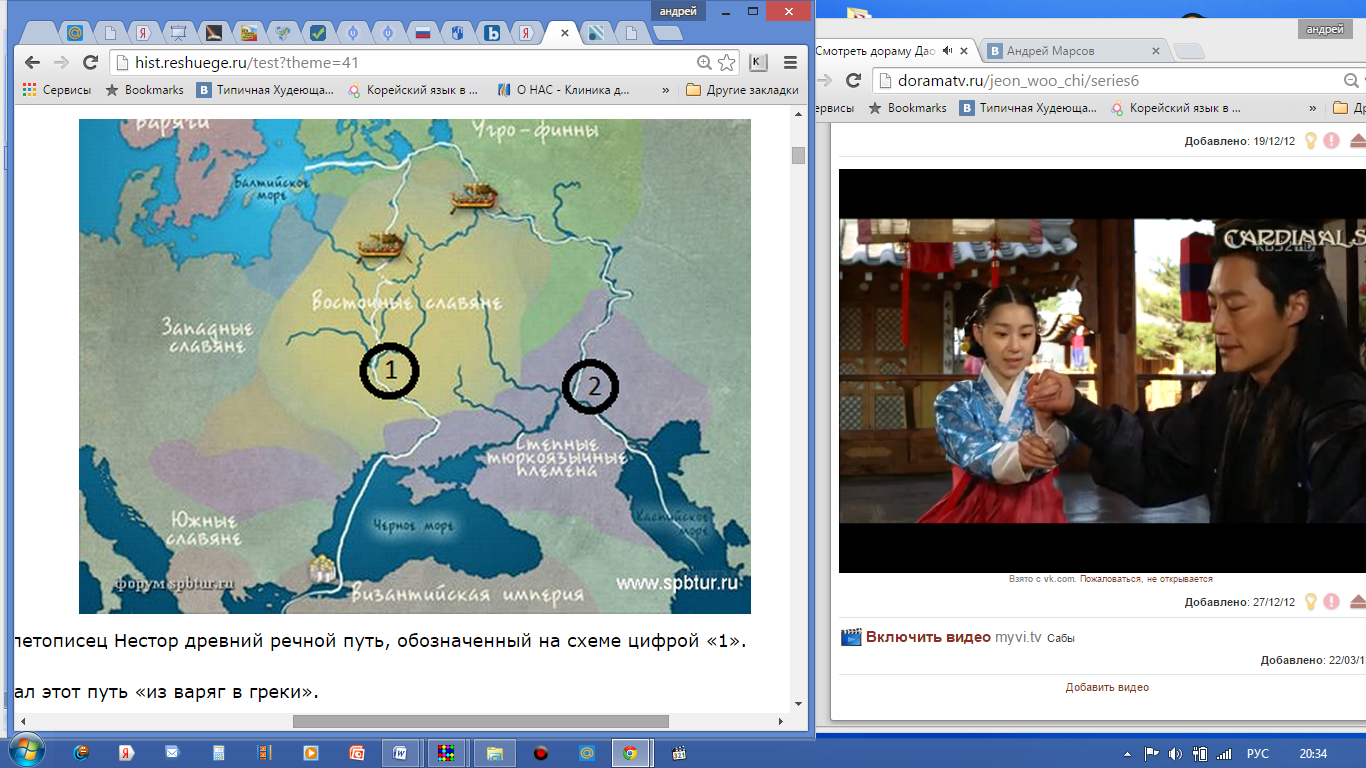Open Bookmarks folder in reshuege window
The width and height of the screenshot is (1366, 768).
click(x=145, y=90)
